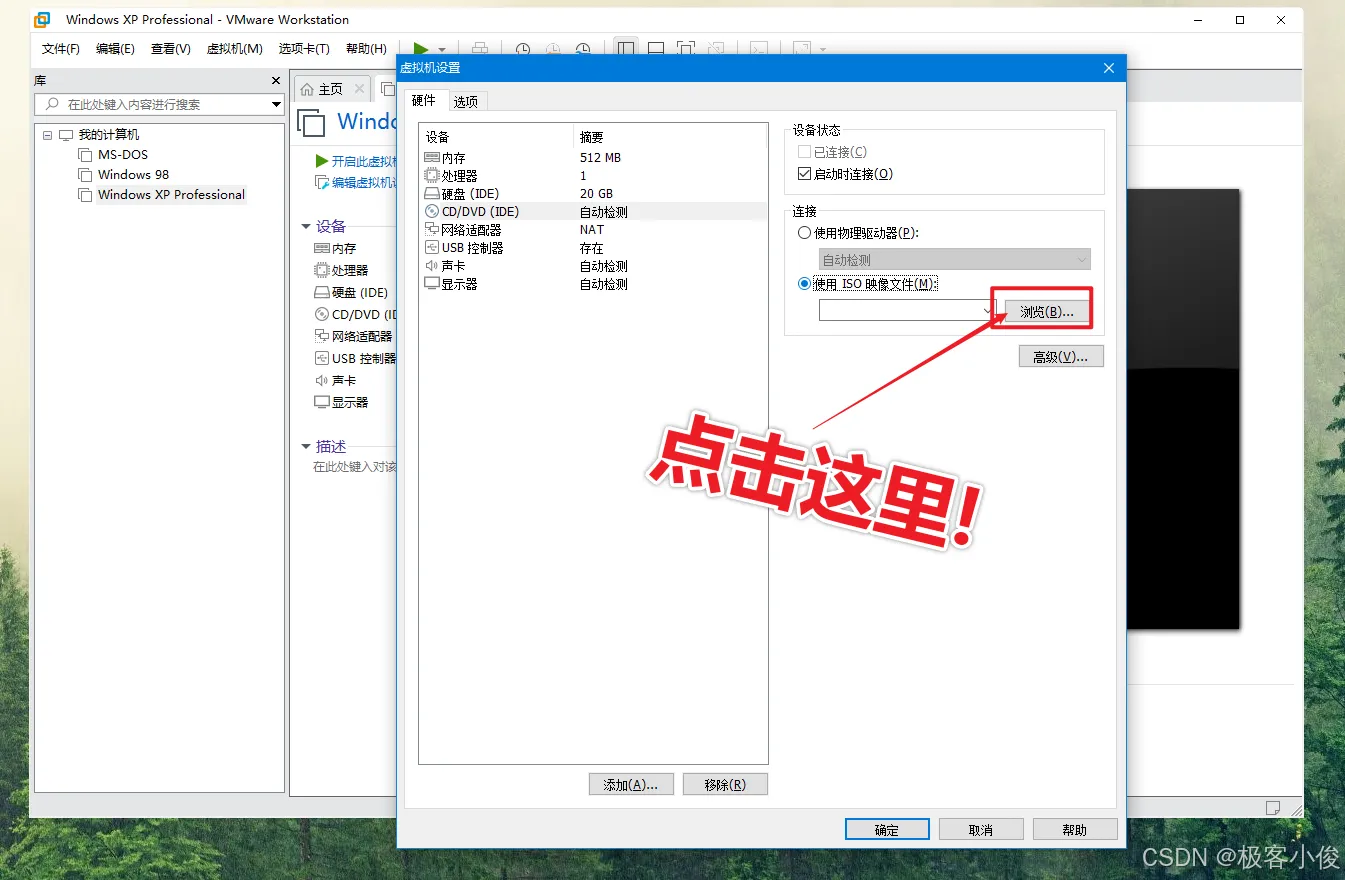This screenshot has height=880, width=1345.
Task: Click the 添加(A)... button
Action: coord(631,785)
